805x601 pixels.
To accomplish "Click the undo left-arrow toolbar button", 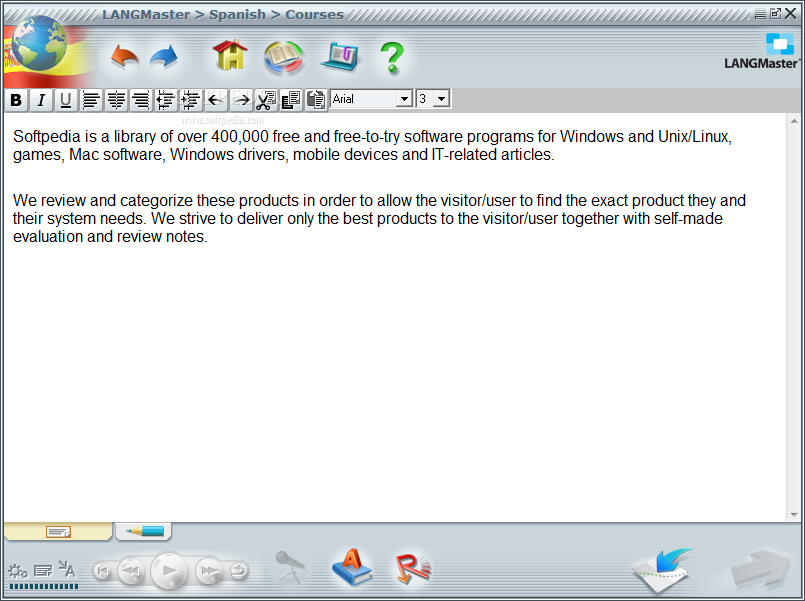I will [216, 100].
